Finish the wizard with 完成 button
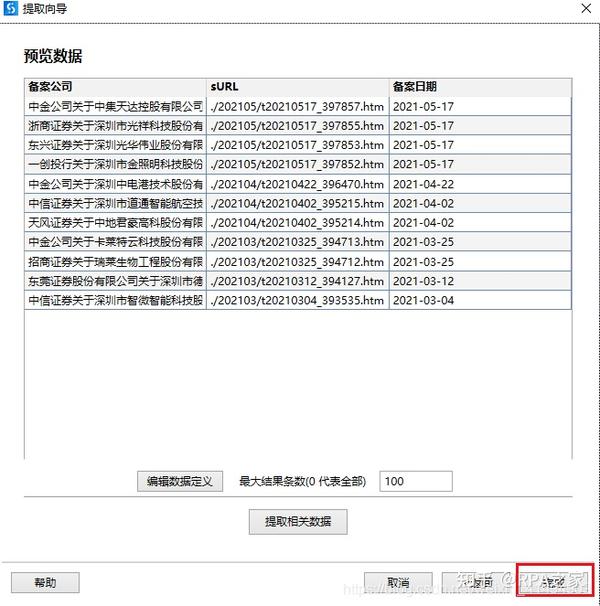Viewport: 600px width, 606px height. pos(554,582)
